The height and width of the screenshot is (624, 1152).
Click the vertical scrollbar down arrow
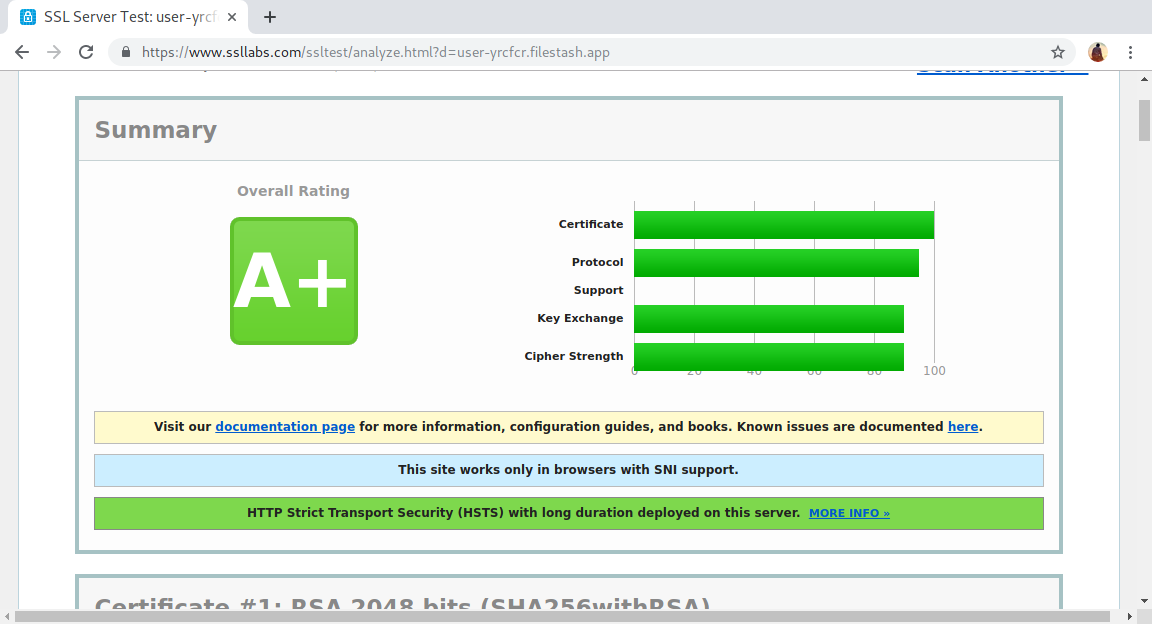click(x=1144, y=601)
